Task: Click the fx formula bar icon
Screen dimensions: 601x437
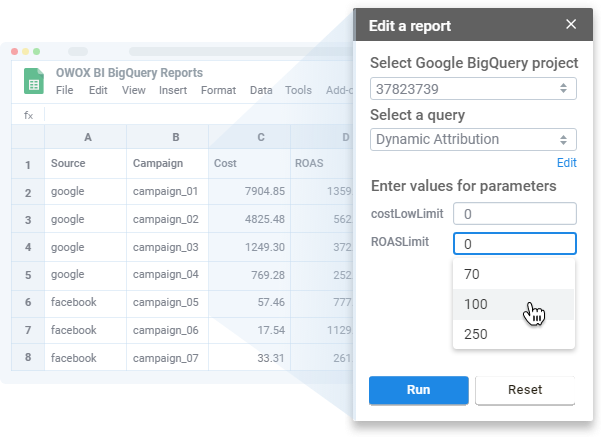Action: pos(28,115)
